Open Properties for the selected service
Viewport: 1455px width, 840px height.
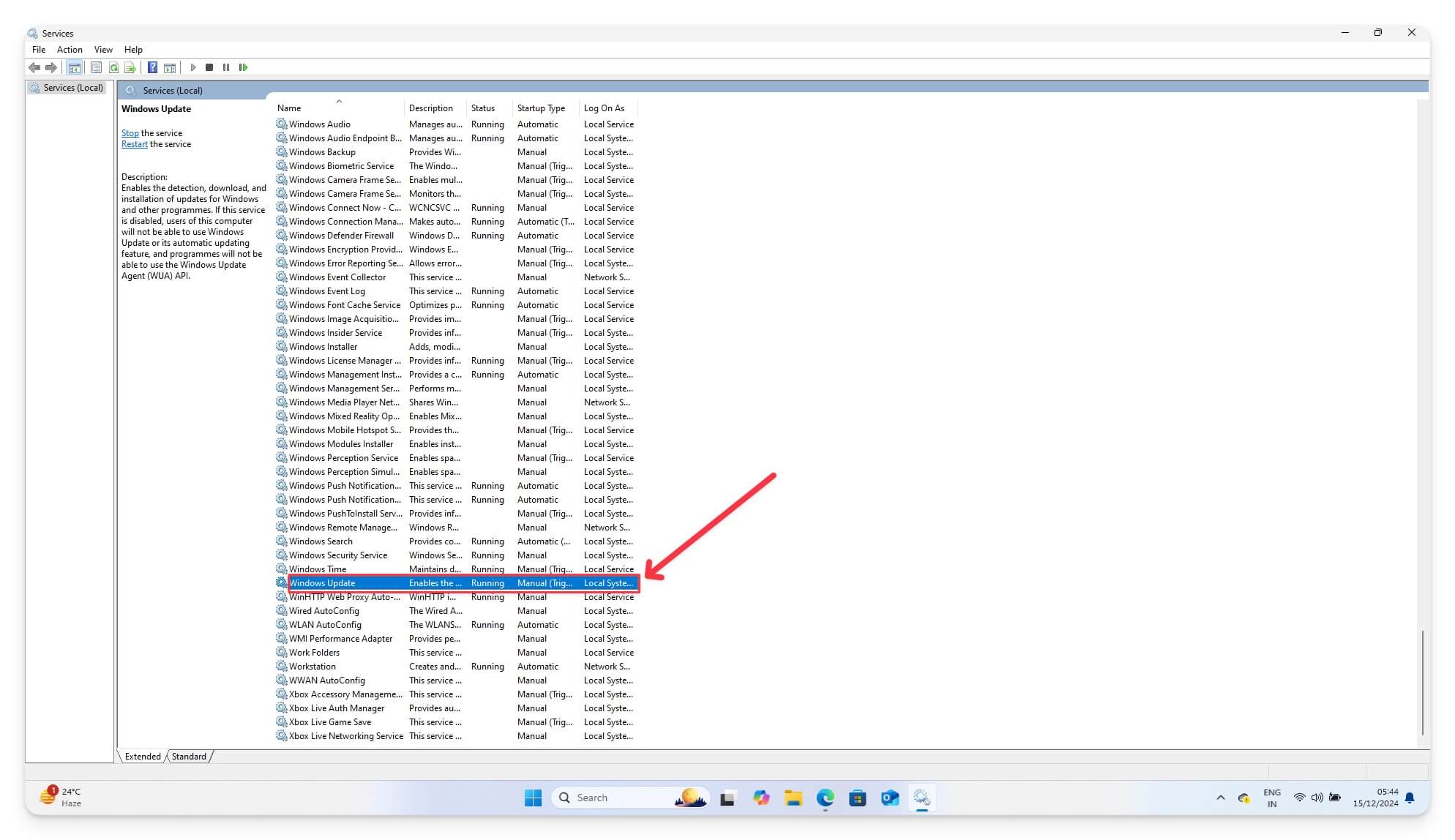96,67
